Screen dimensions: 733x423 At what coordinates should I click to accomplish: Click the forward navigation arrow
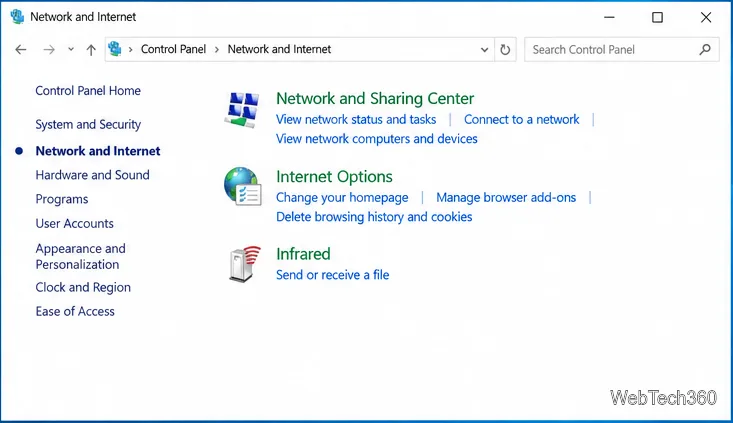coord(49,50)
